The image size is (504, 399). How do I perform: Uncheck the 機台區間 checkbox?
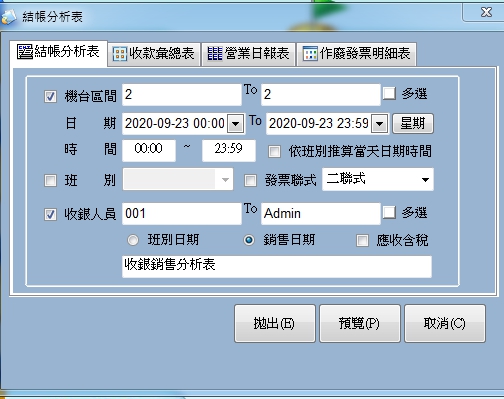(50, 96)
